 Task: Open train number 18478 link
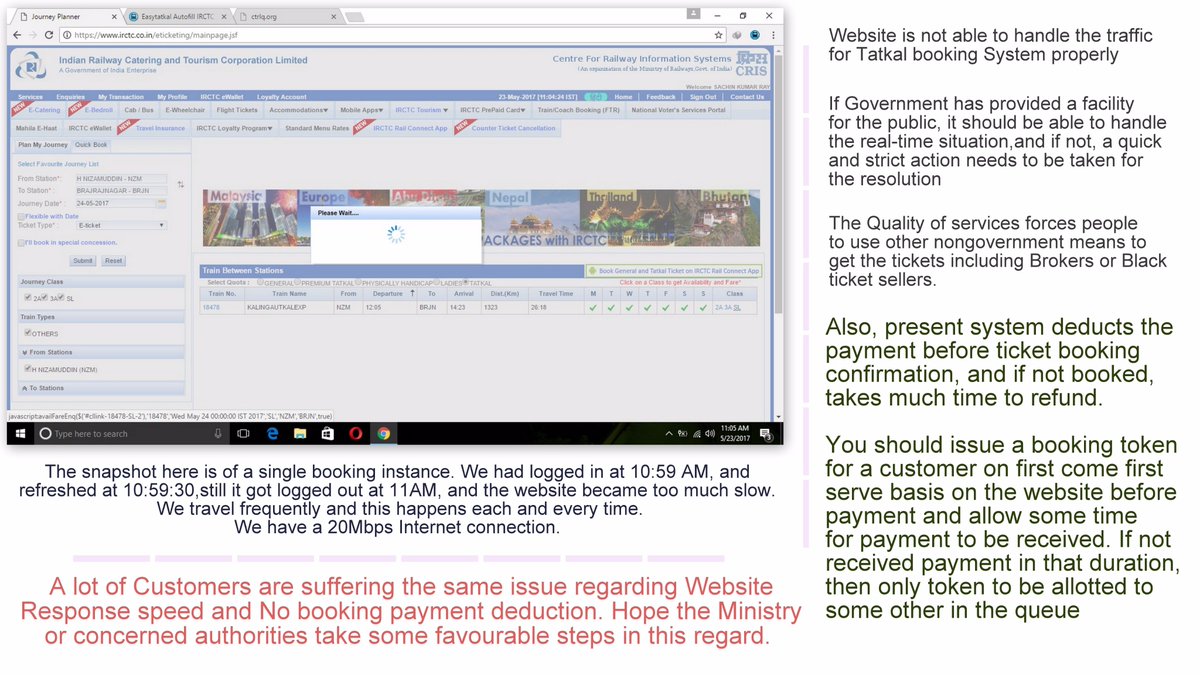point(211,308)
